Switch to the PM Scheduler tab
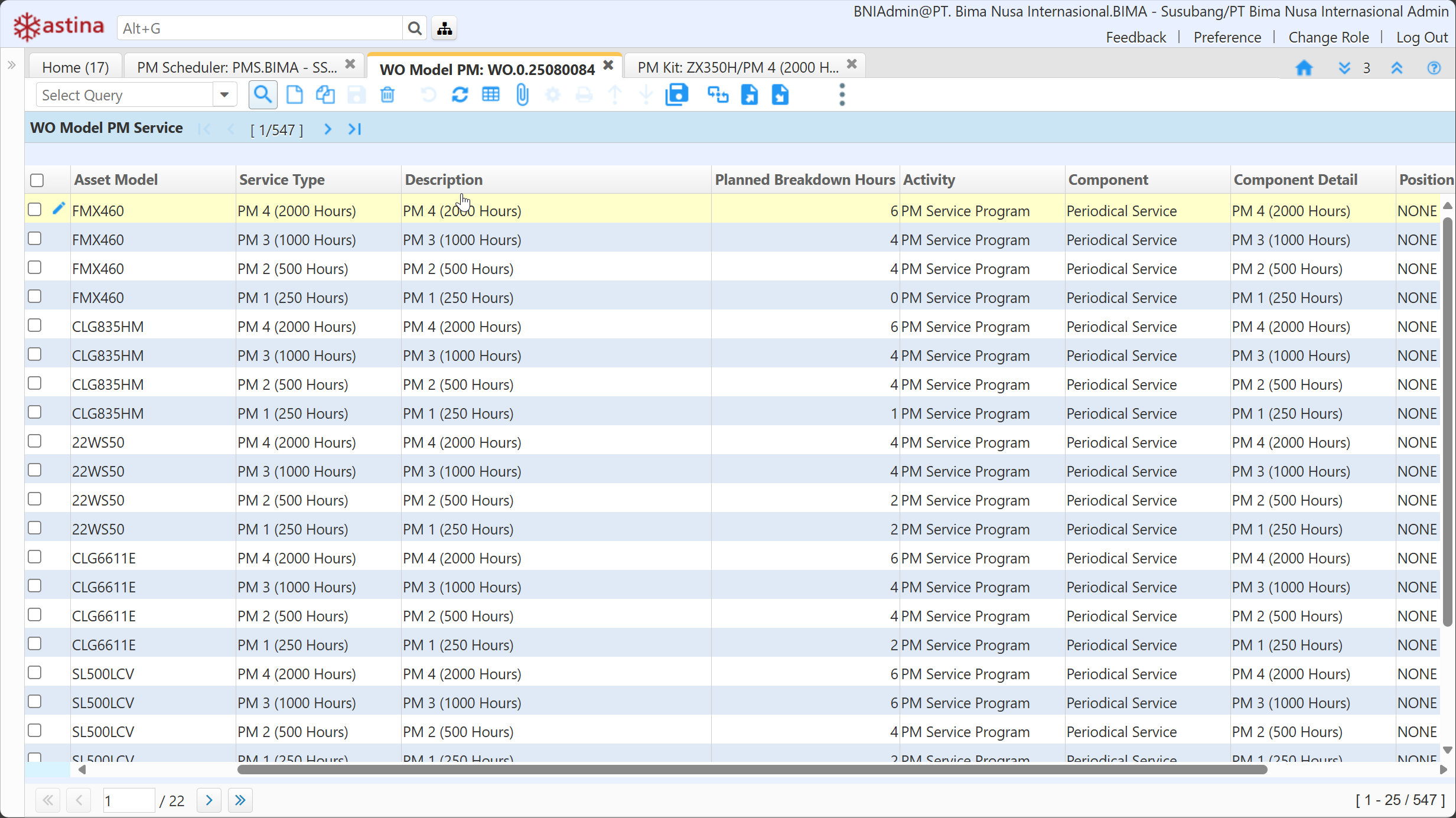Viewport: 1456px width, 818px height. pos(237,67)
